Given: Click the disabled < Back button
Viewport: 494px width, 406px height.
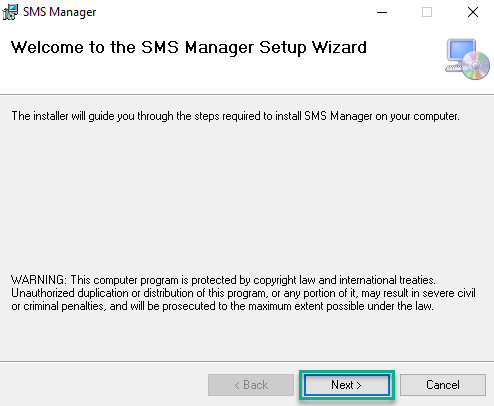Looking at the screenshot, I should [x=251, y=385].
